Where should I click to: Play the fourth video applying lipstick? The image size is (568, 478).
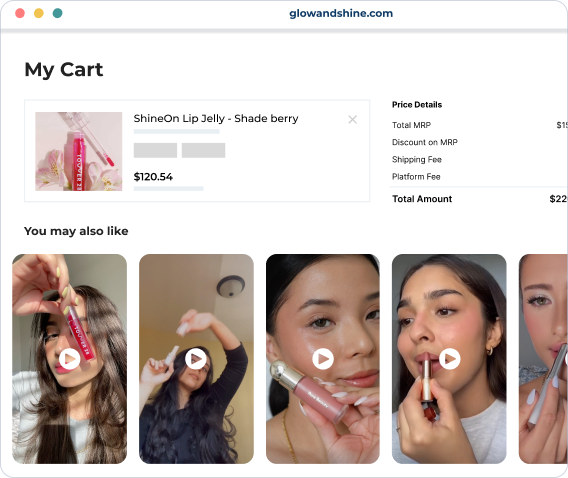click(x=450, y=358)
